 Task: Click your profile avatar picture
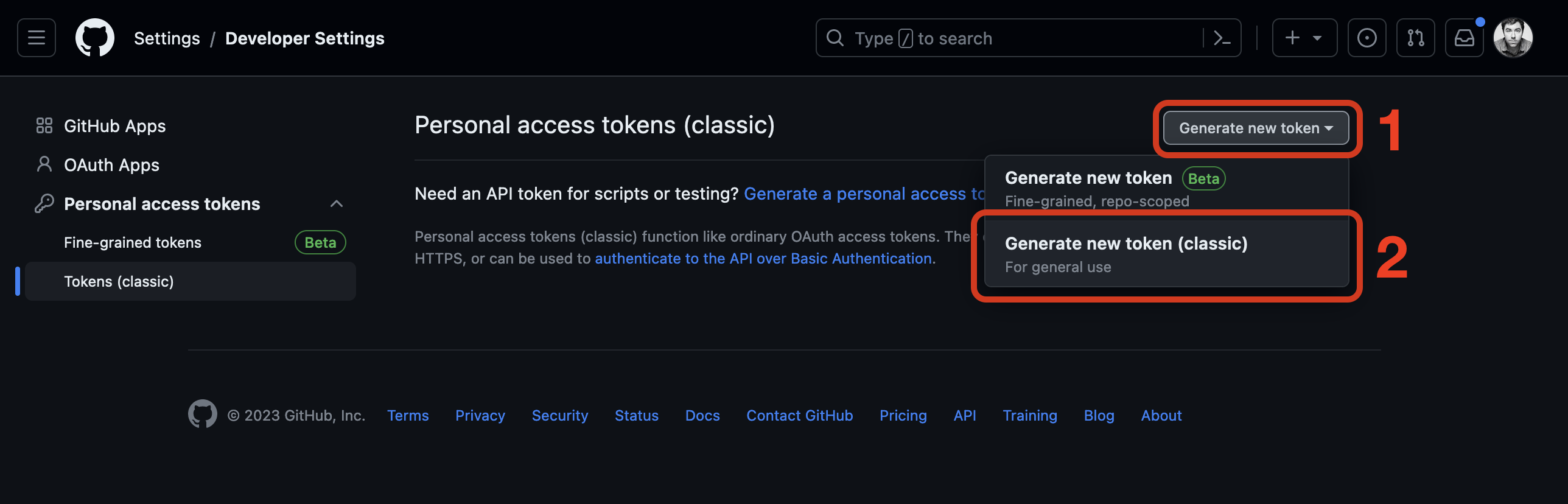pos(1514,37)
